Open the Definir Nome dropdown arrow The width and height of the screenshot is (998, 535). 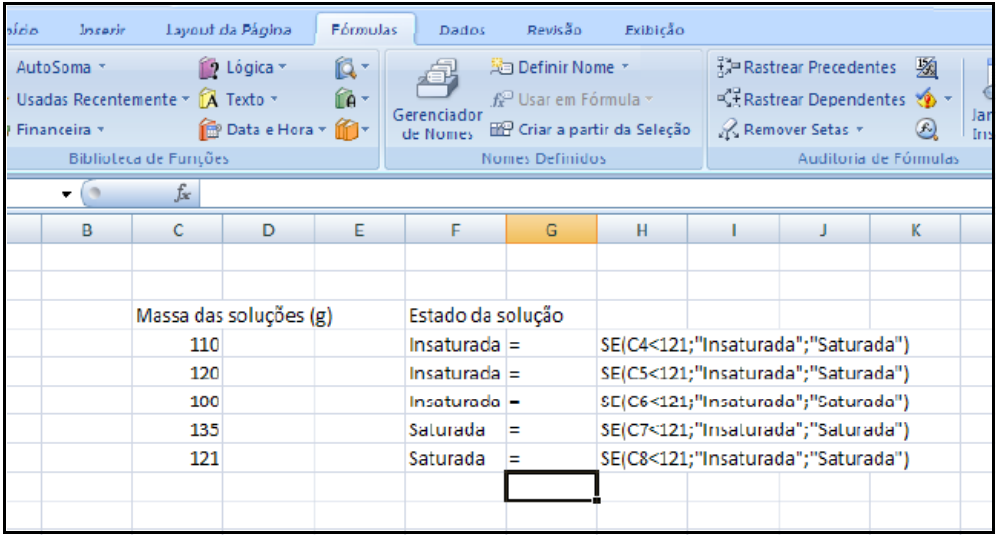coord(626,68)
